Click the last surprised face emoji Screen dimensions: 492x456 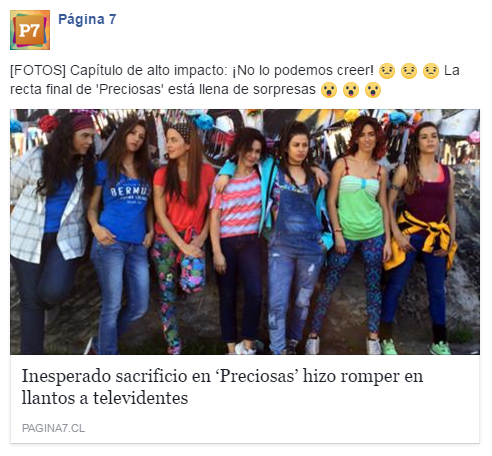tap(373, 90)
